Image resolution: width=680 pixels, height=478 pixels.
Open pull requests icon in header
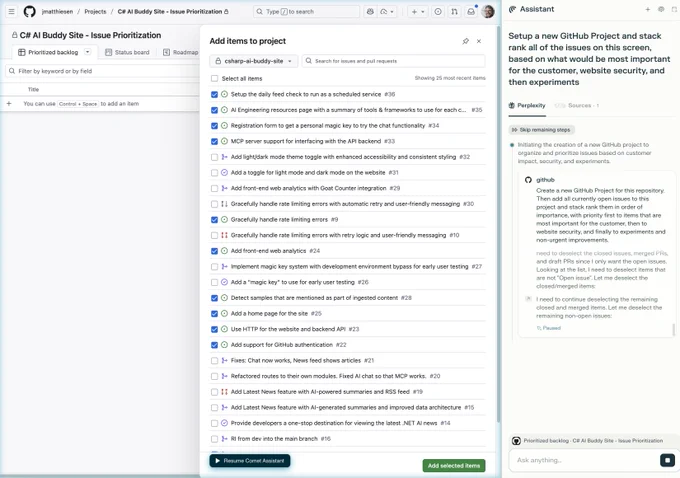[x=454, y=12]
